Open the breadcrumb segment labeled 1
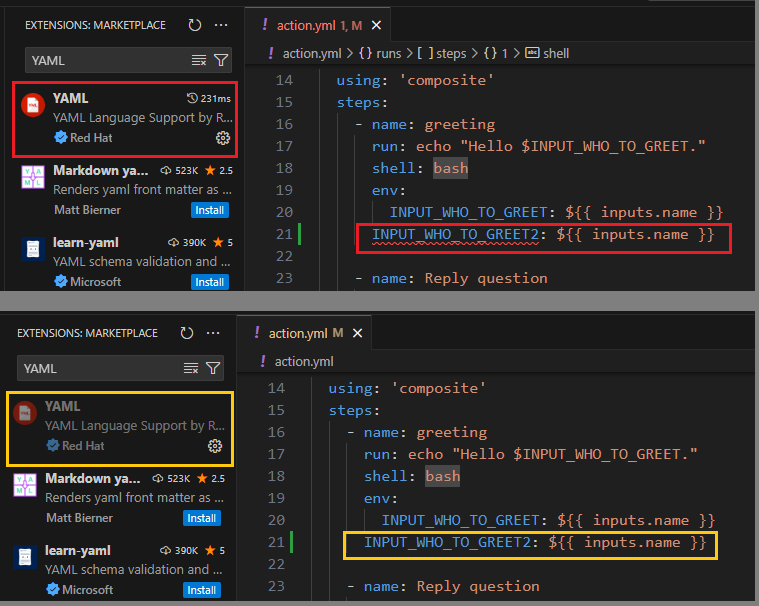The image size is (759, 606). (x=496, y=53)
